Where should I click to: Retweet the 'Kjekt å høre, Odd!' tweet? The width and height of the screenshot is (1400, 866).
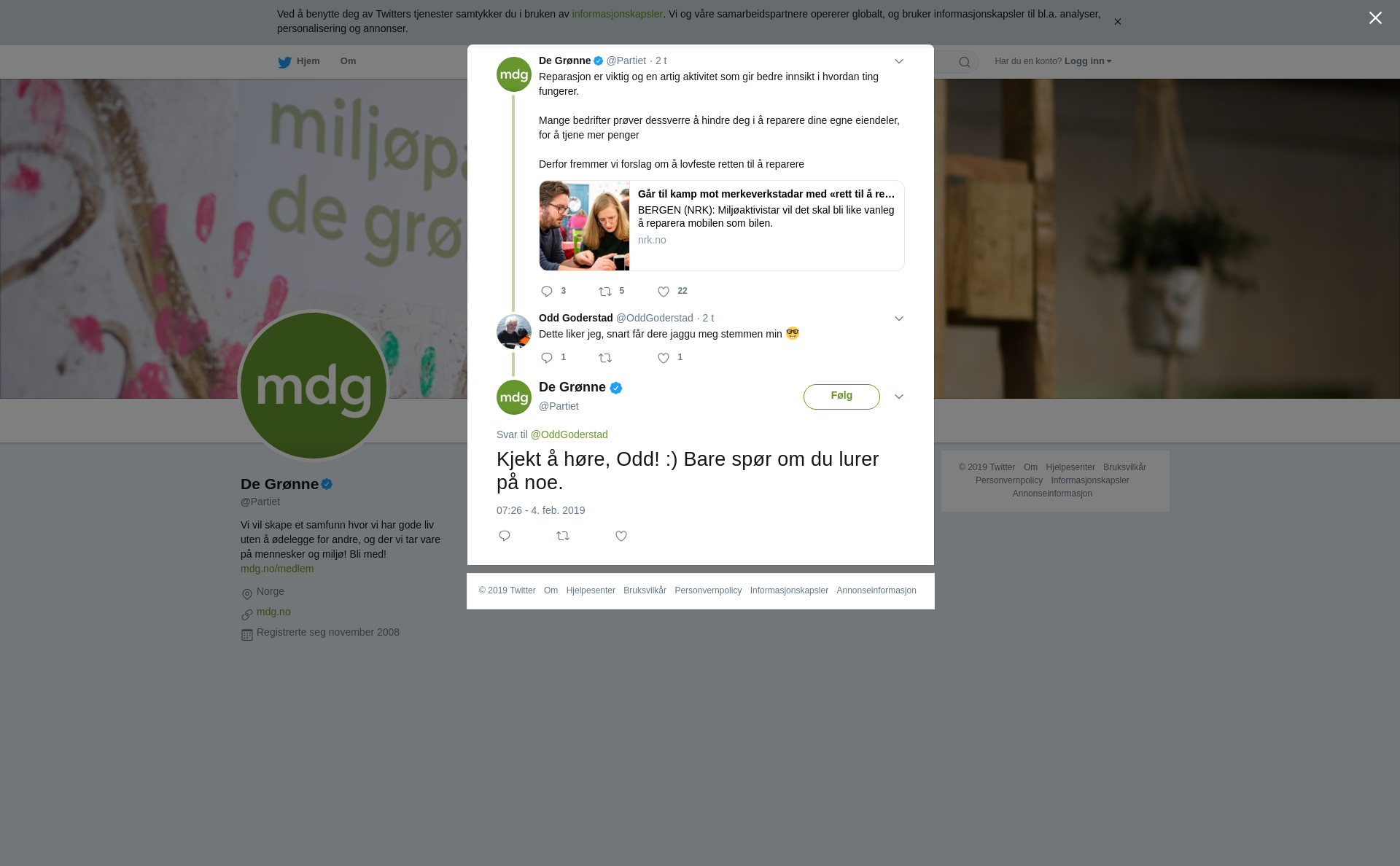[x=563, y=537]
